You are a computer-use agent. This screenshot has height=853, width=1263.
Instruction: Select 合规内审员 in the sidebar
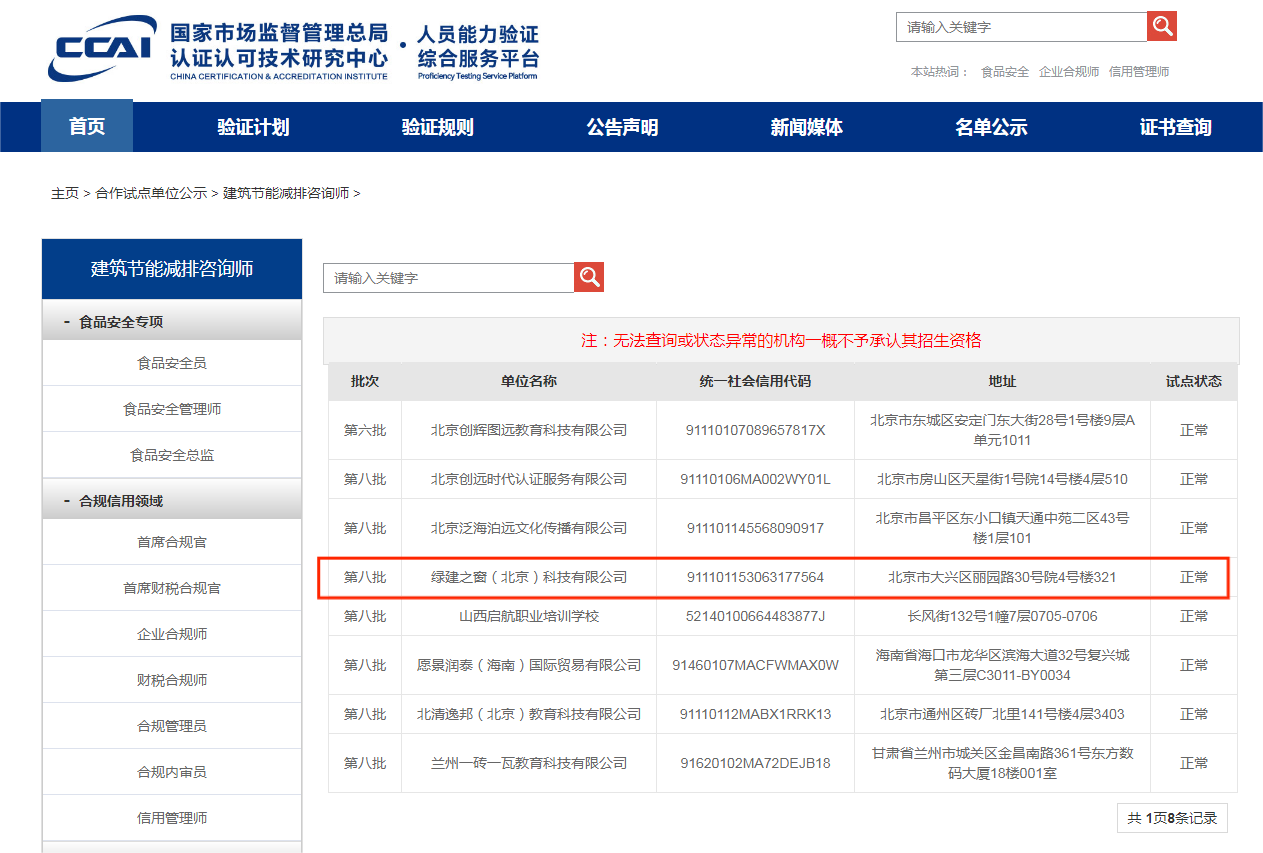pyautogui.click(x=172, y=772)
